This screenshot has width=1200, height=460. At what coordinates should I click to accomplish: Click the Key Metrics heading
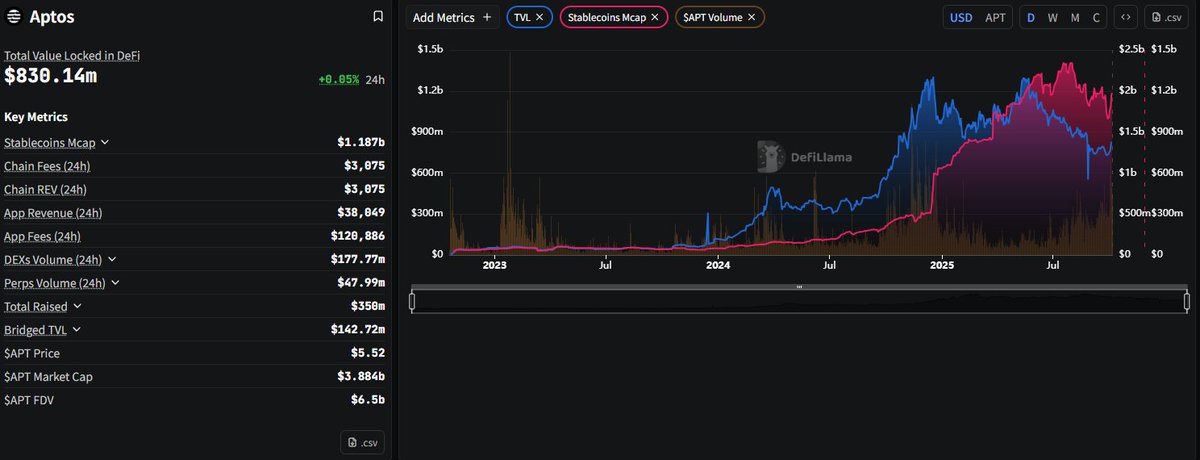pyautogui.click(x=36, y=117)
